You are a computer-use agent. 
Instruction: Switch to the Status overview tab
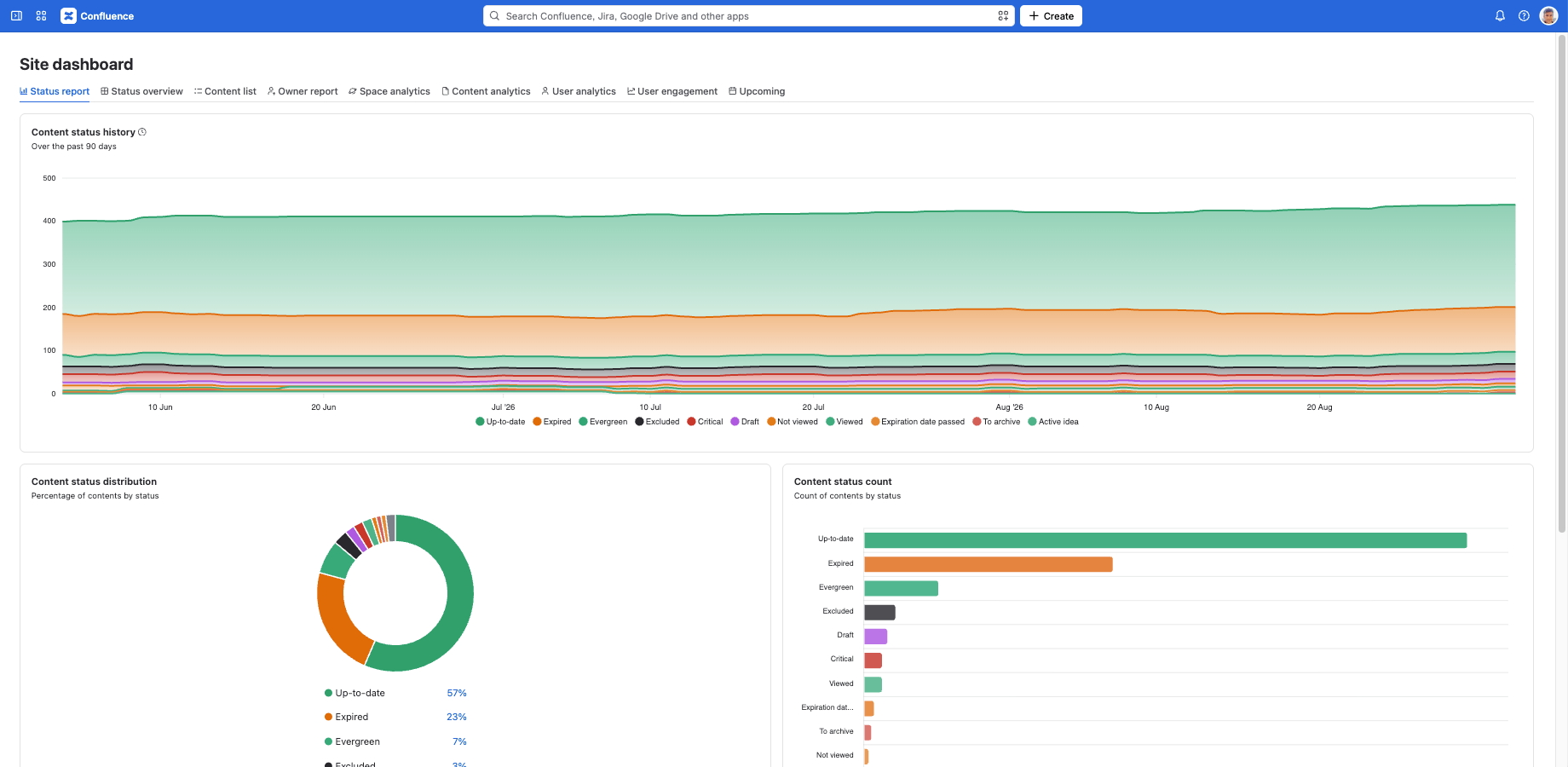141,91
